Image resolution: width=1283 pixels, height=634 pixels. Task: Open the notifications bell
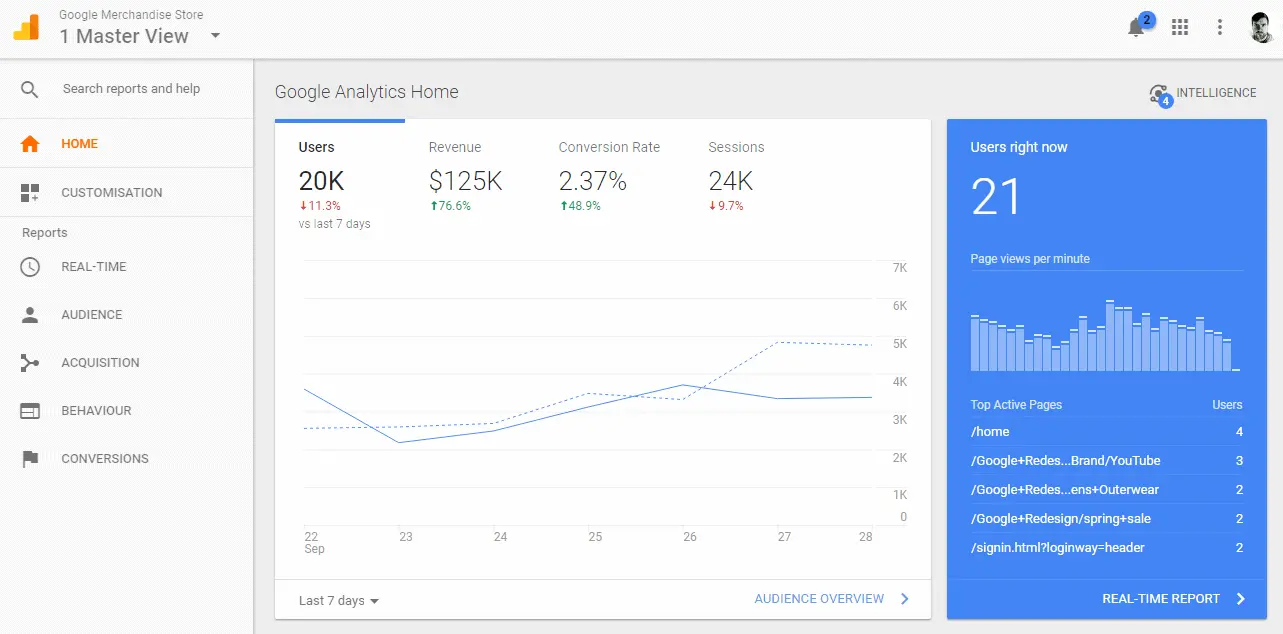(x=1135, y=27)
